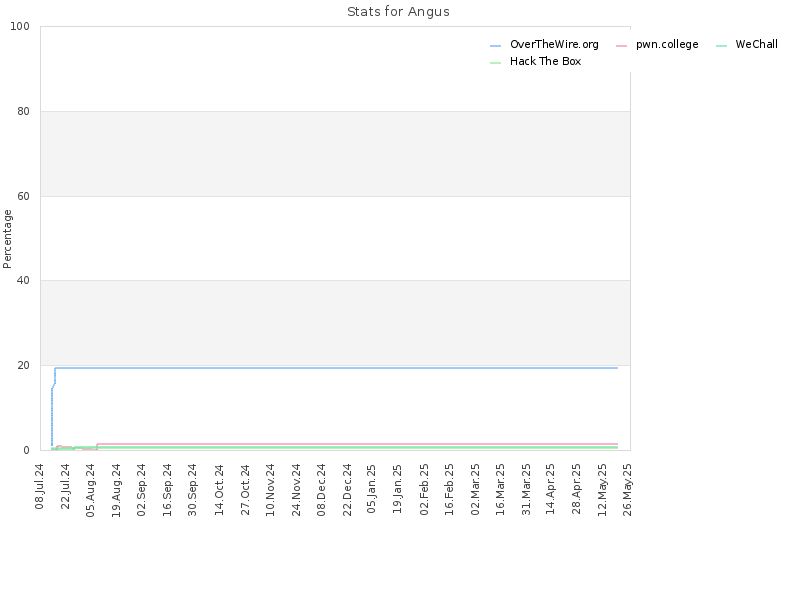Click the 60 y-axis tick label
This screenshot has height=600, width=800.
(x=23, y=196)
